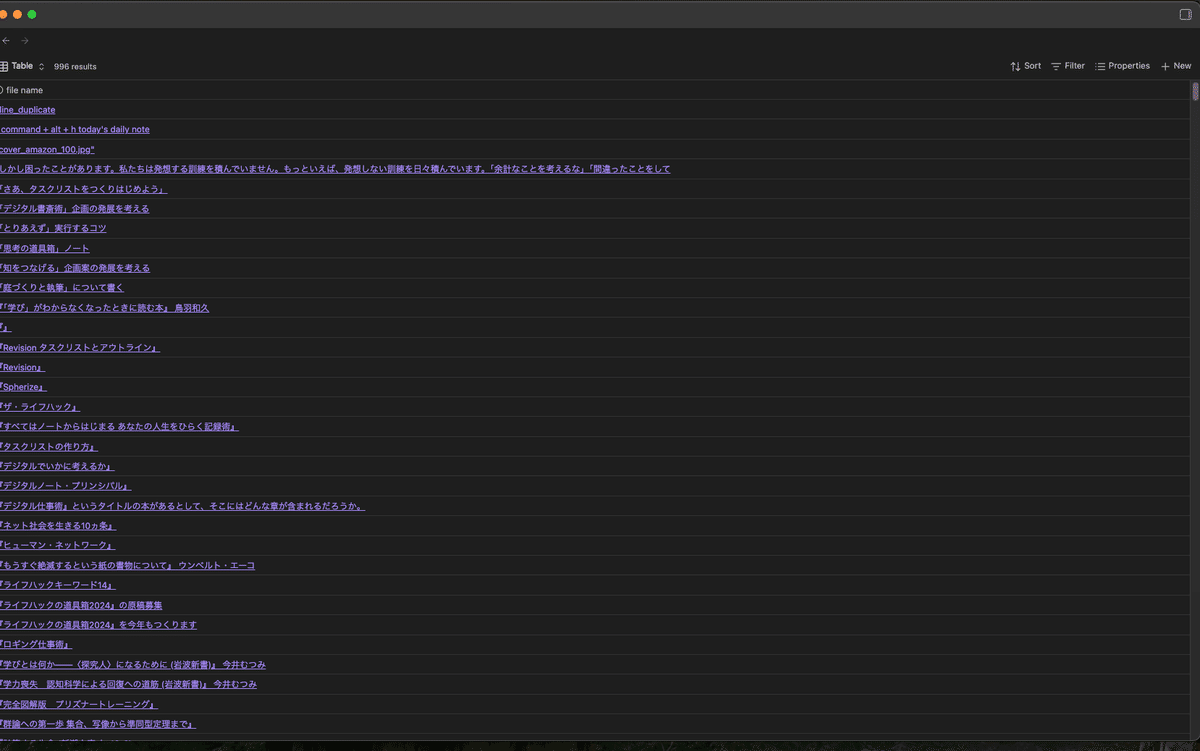
Task: Open 『ライフハックの道具箱2024』を今年もつくります
Action: pos(98,625)
